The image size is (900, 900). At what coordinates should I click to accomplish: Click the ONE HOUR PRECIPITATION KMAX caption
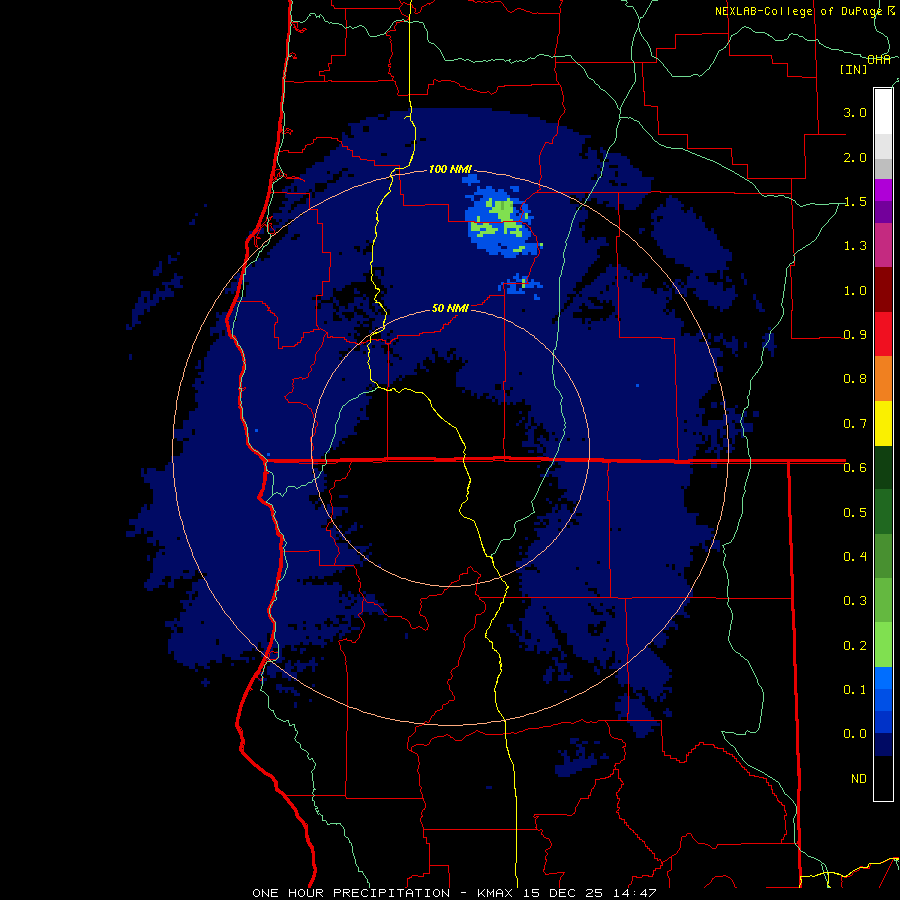[x=454, y=893]
